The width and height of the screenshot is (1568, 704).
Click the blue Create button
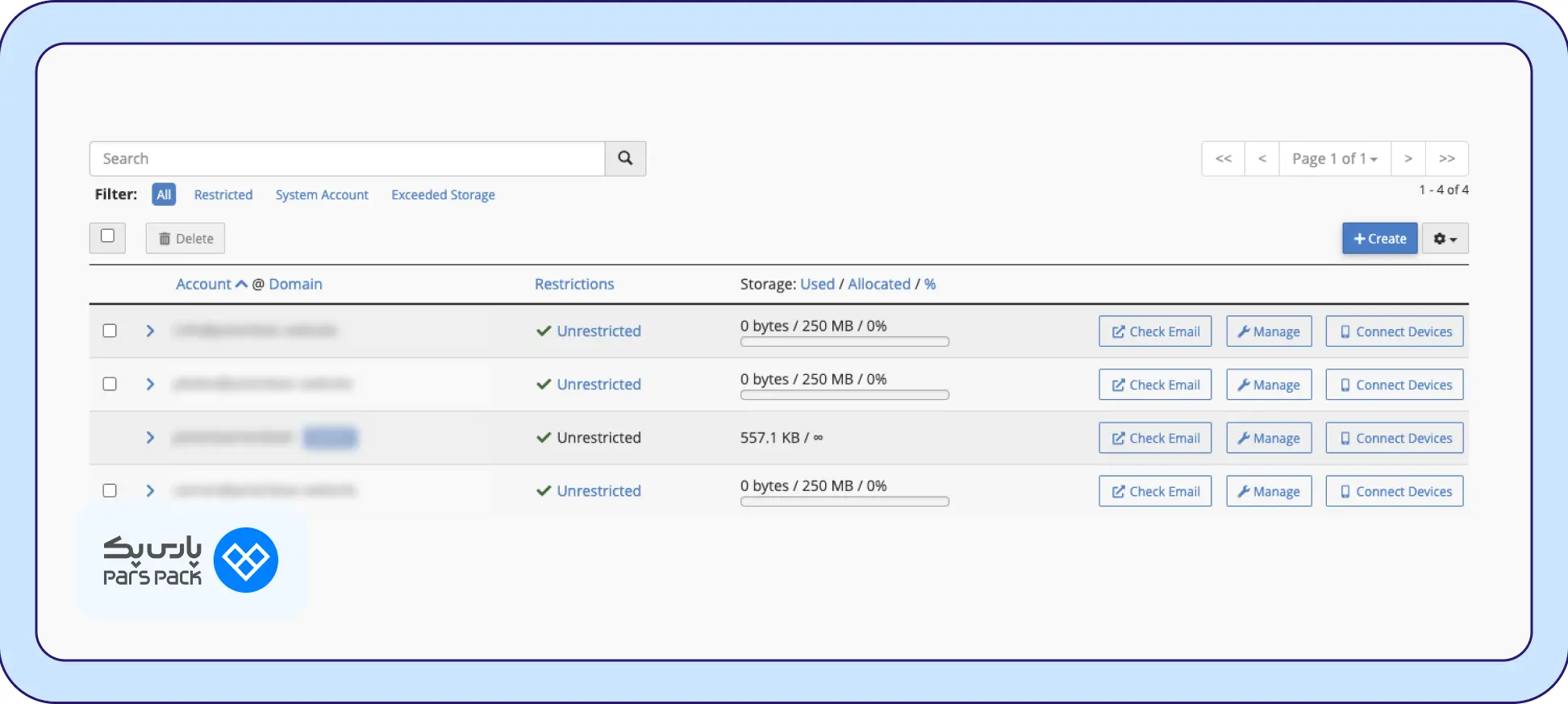pyautogui.click(x=1380, y=239)
